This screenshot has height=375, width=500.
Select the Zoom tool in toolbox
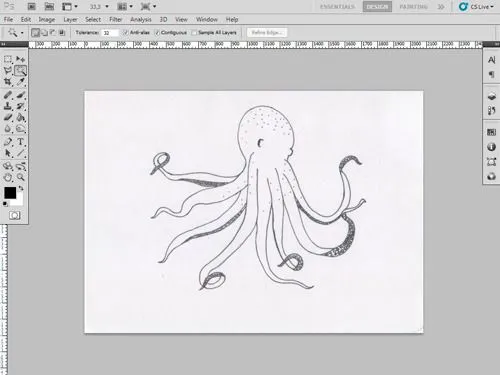[x=20, y=177]
